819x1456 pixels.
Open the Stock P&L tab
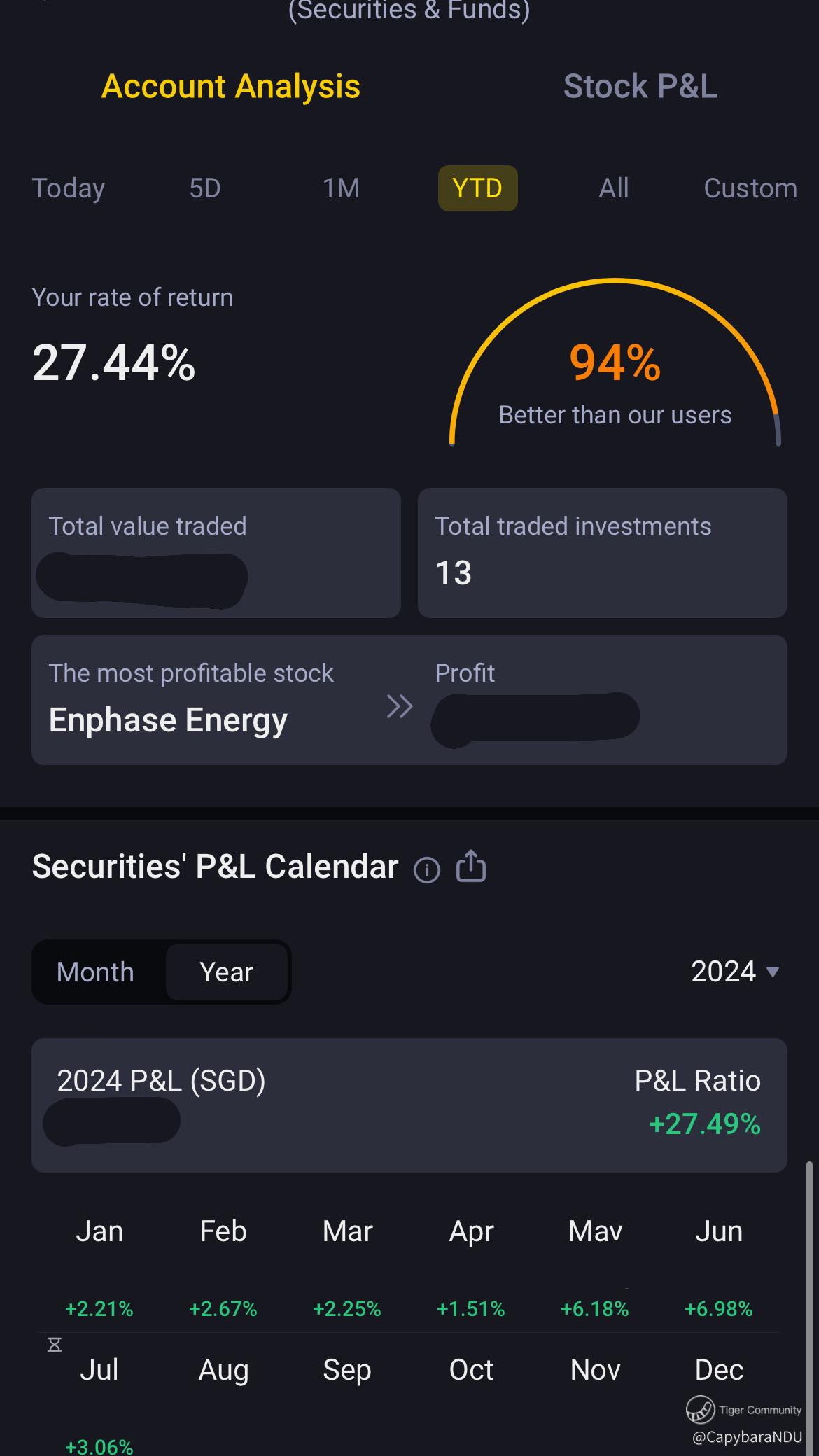(x=640, y=87)
